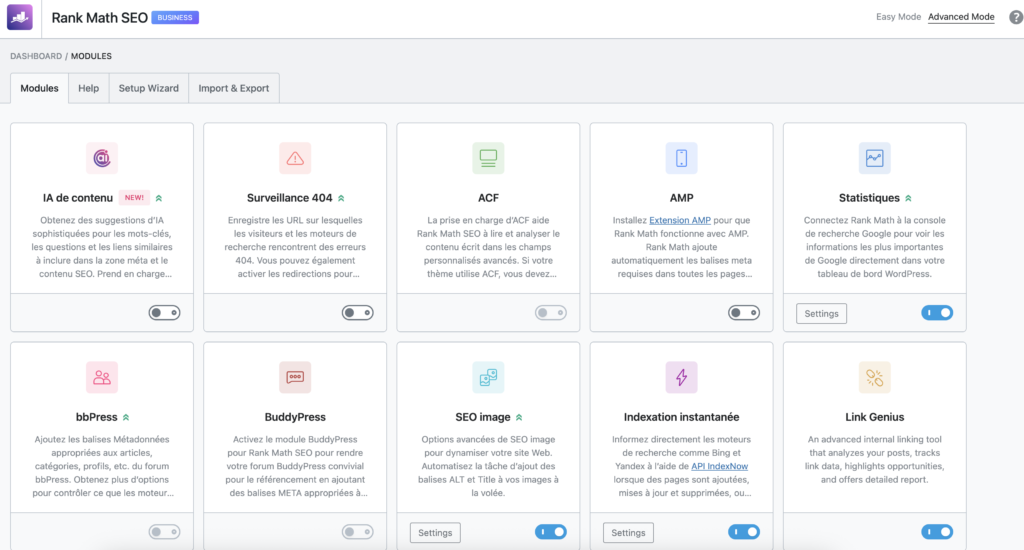Enable the IA de contenu module toggle
The image size is (1024, 550).
tap(165, 313)
